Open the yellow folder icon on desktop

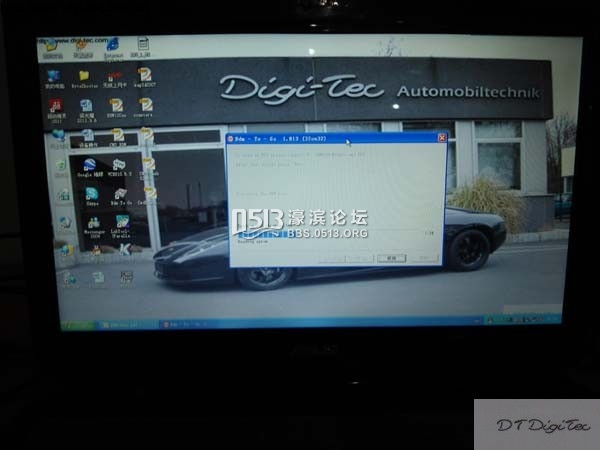pos(84,75)
